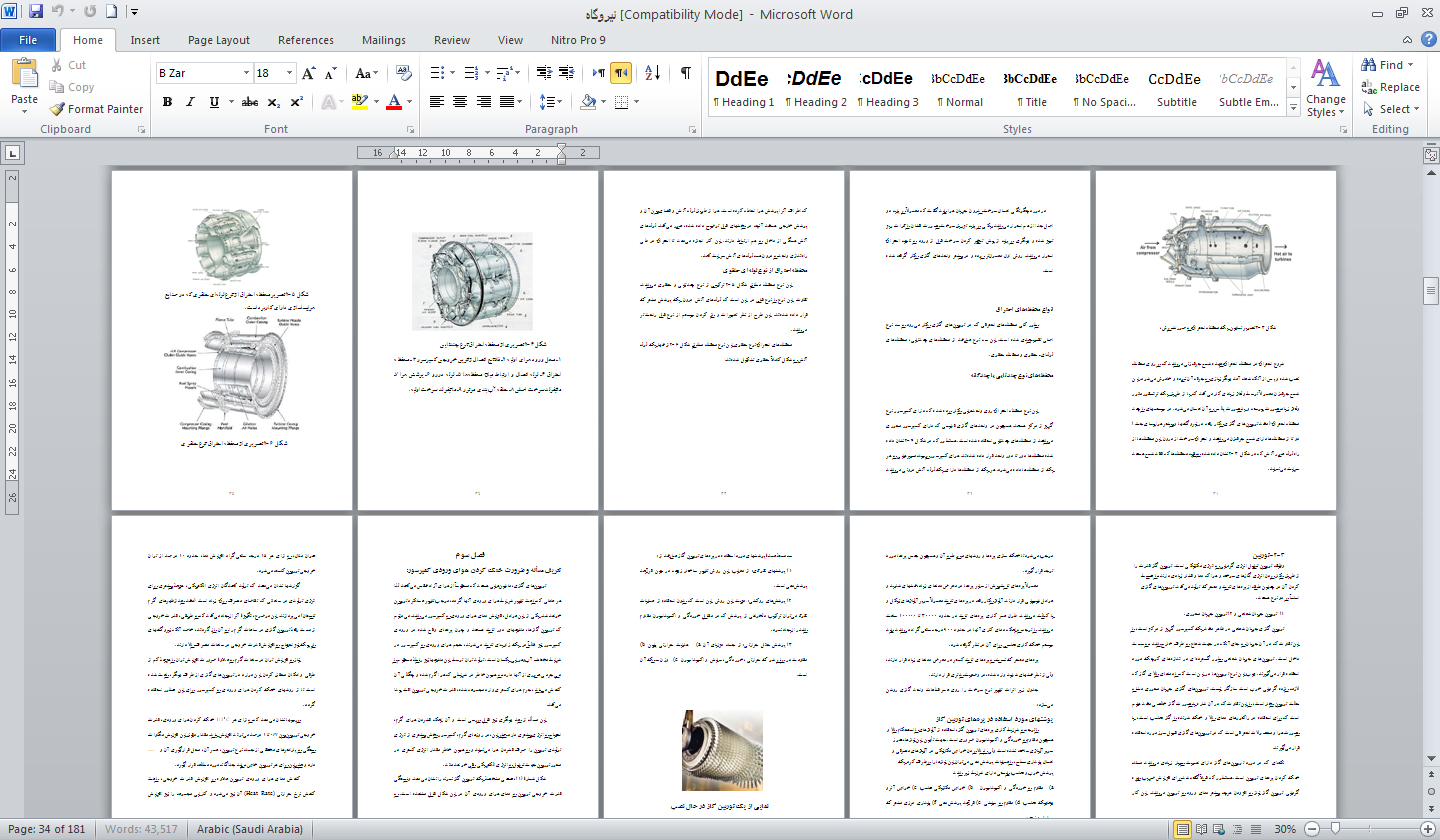
Task: Click the Strikethrough icon
Action: pos(250,102)
